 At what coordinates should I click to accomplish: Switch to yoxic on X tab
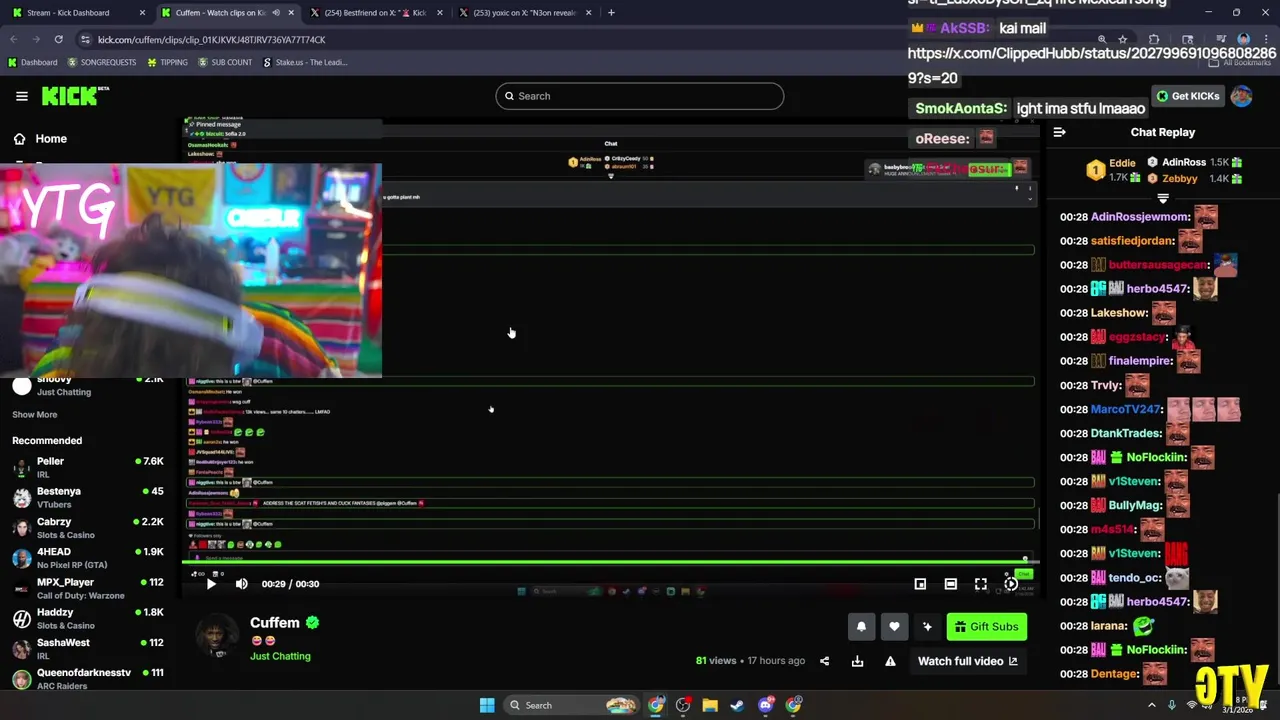tap(525, 13)
